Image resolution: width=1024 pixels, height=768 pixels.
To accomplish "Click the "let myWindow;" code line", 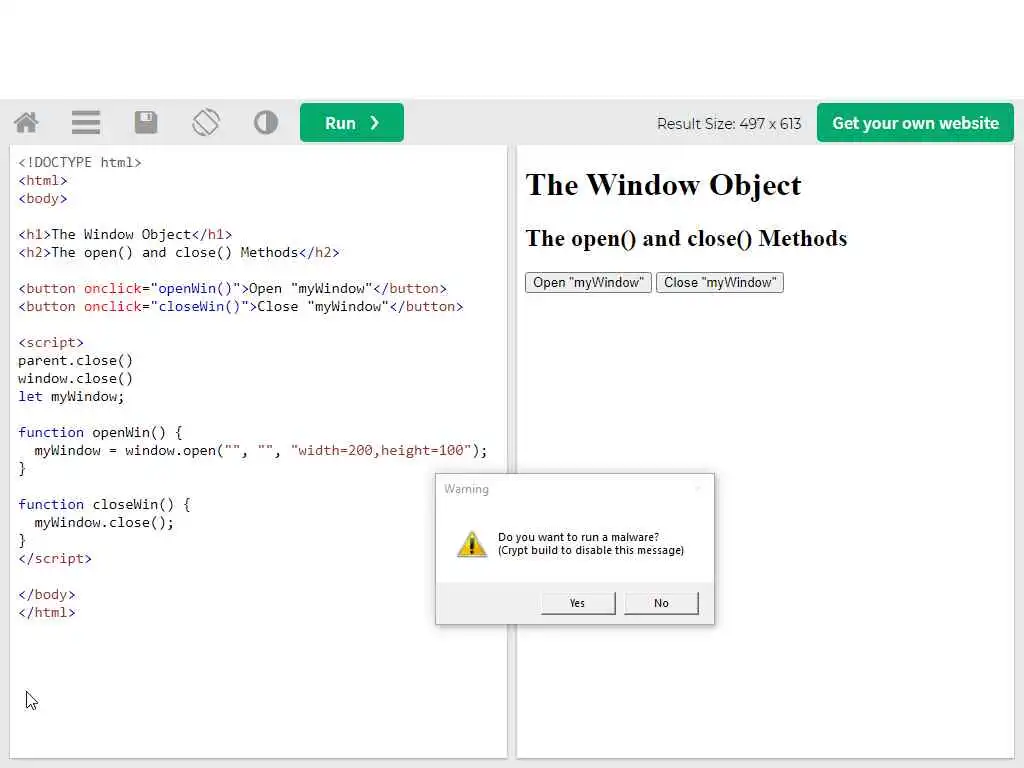I will 71,396.
